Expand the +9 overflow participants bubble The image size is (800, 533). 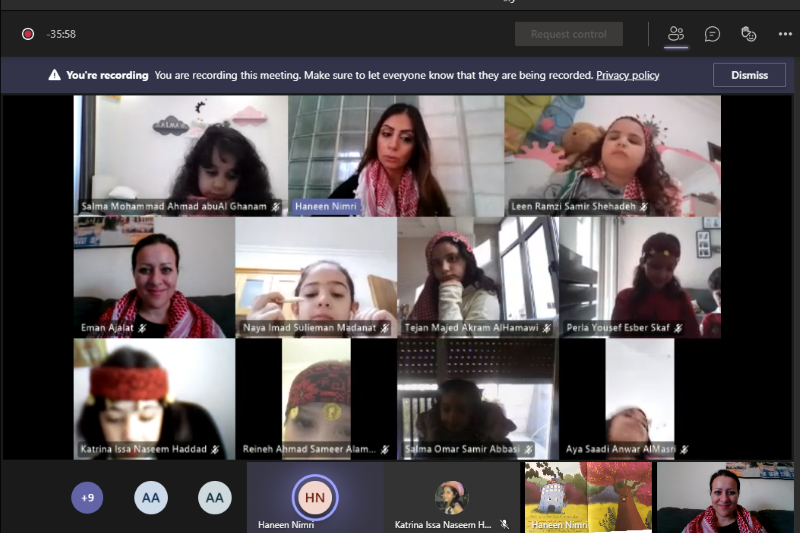point(87,497)
